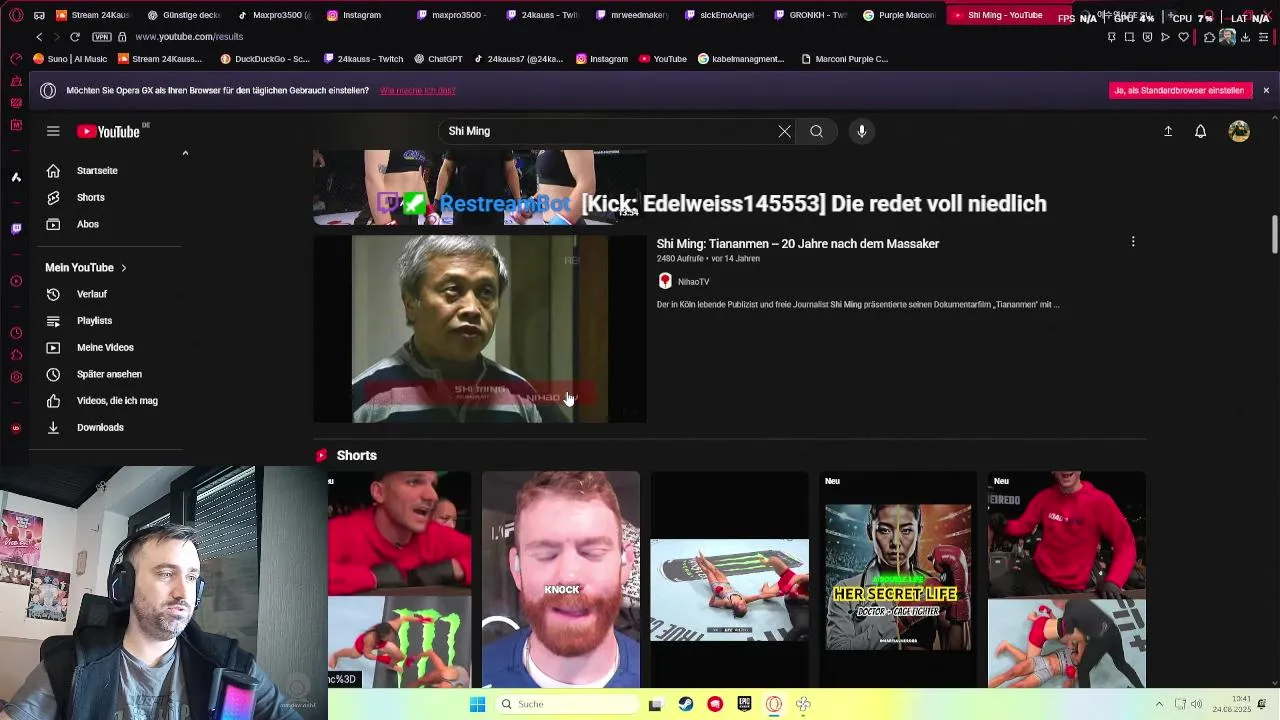Open 'Her Secret Life' short
This screenshot has height=720, width=1280.
tap(898, 580)
